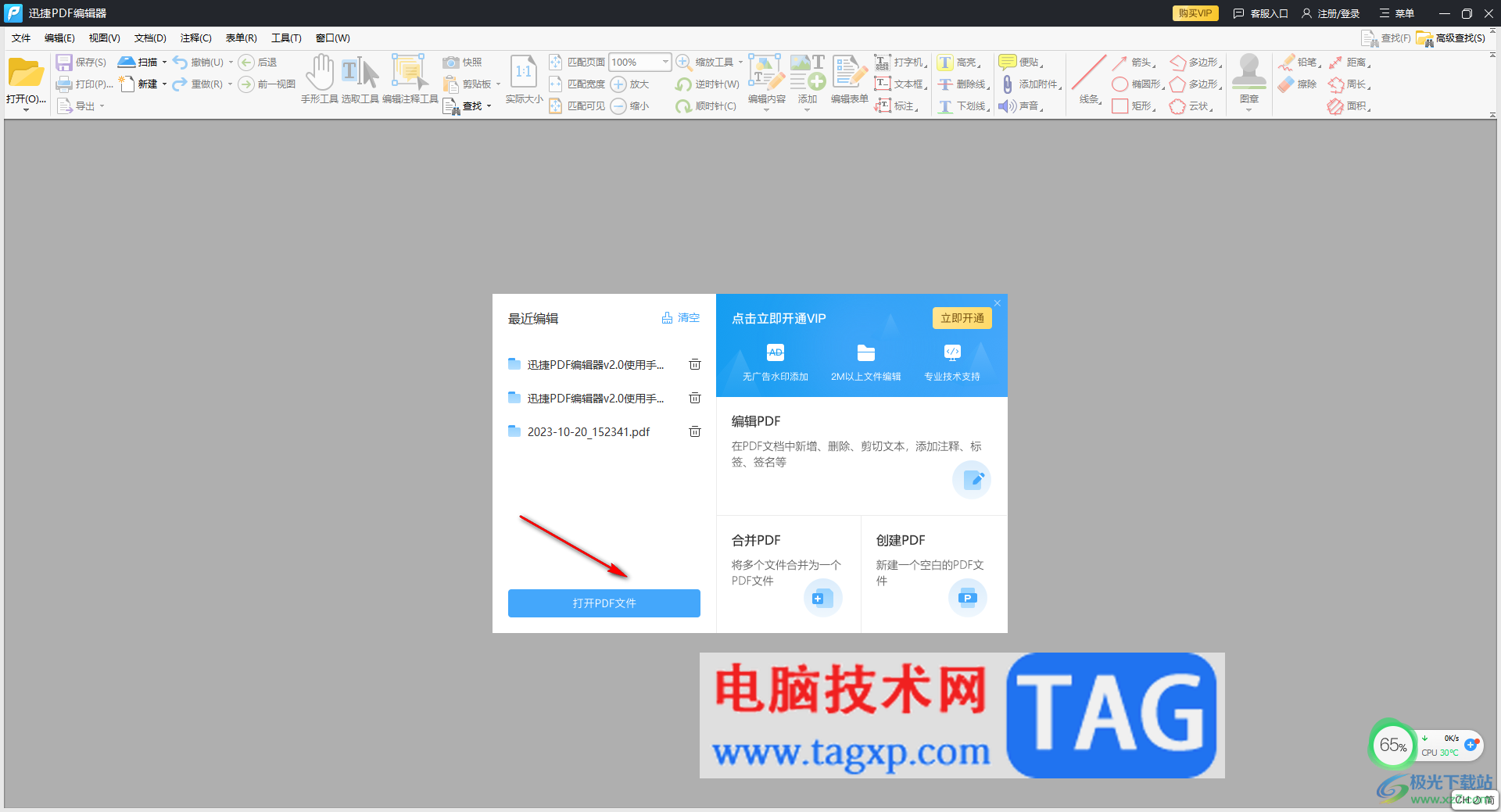Open the File (文件) menu

click(21, 38)
